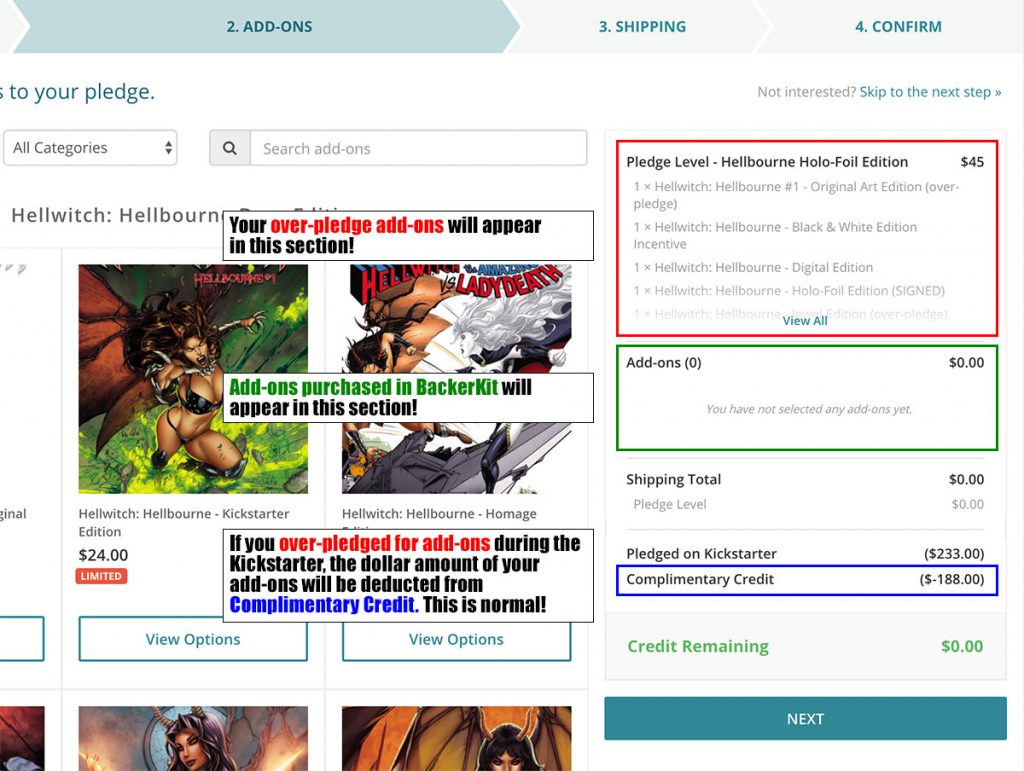Click the LIMITED badge under Kickstarter Edition

(x=101, y=576)
